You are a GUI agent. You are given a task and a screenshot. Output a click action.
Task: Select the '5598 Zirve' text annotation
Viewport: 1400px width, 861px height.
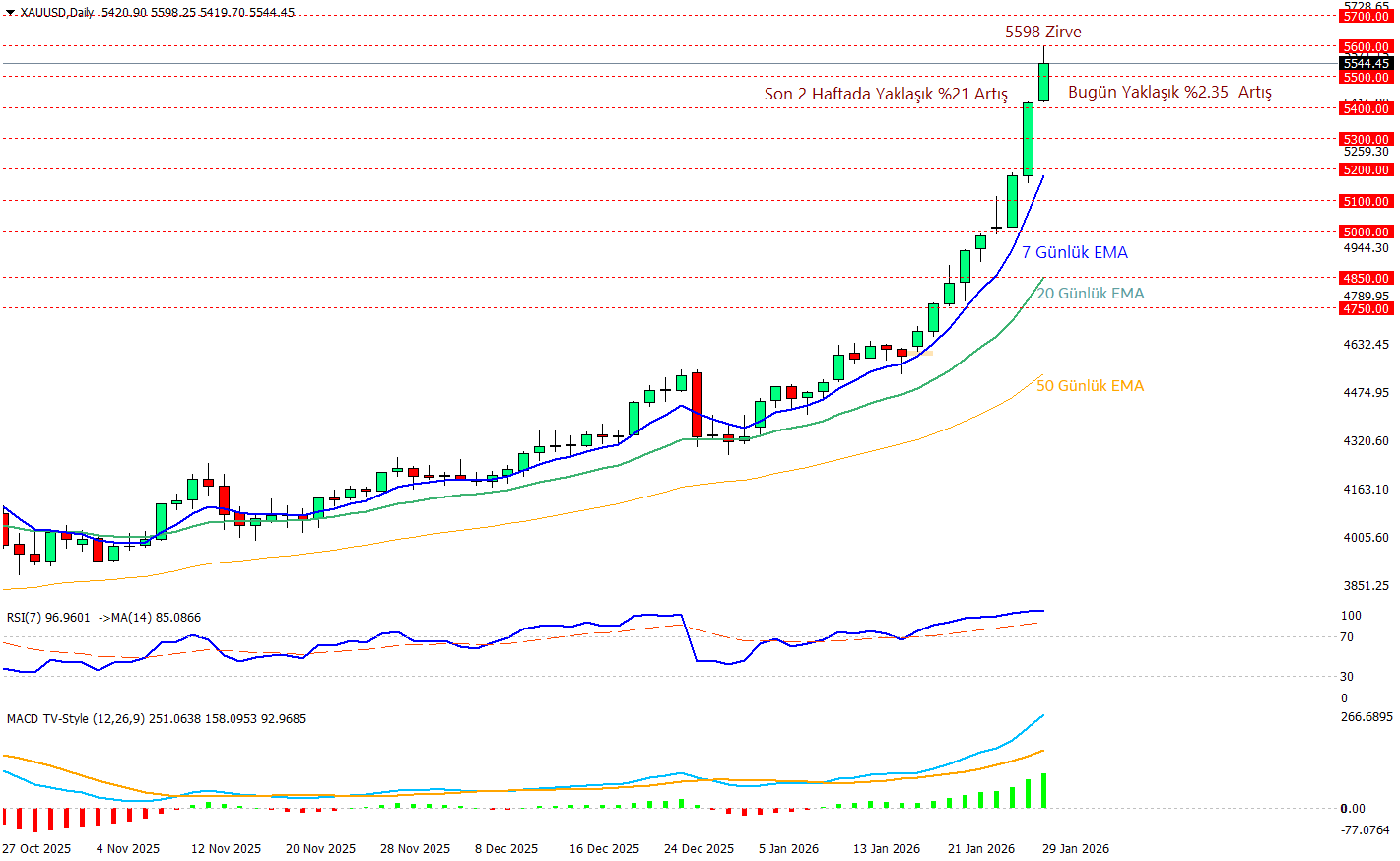[1042, 33]
